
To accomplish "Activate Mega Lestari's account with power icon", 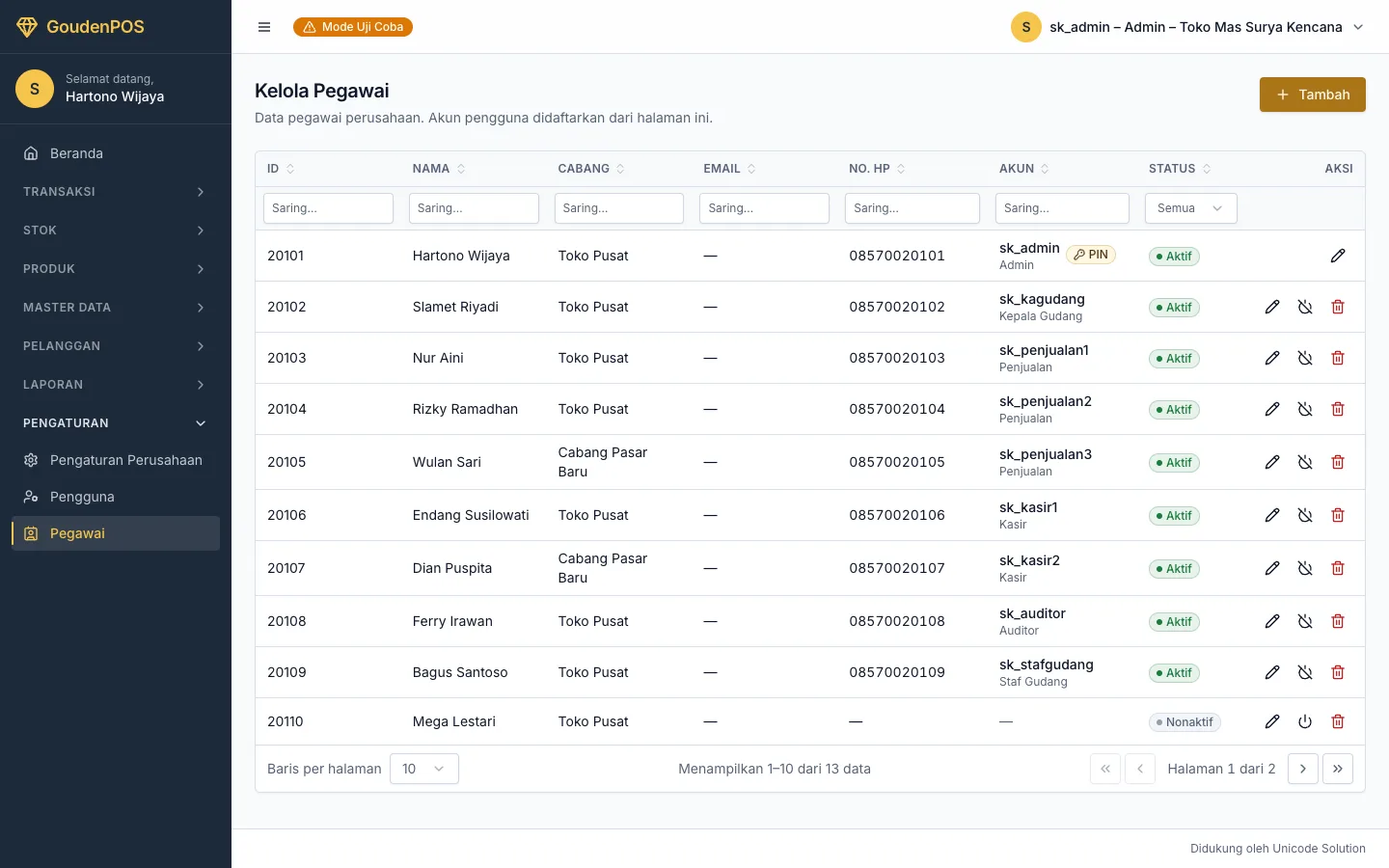I will [x=1305, y=721].
